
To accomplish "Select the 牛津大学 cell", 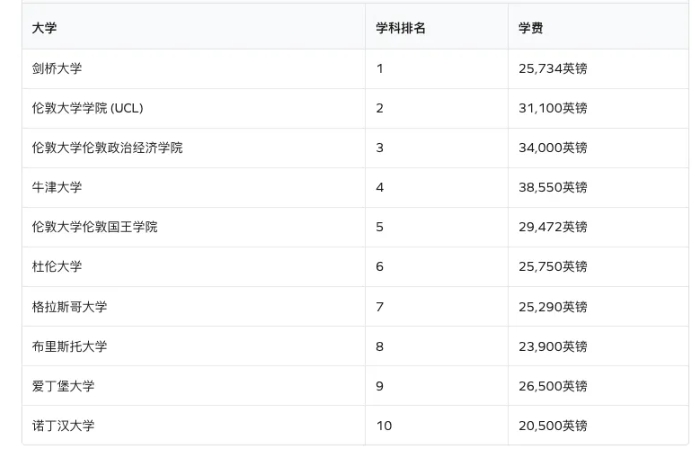I will (x=58, y=187).
